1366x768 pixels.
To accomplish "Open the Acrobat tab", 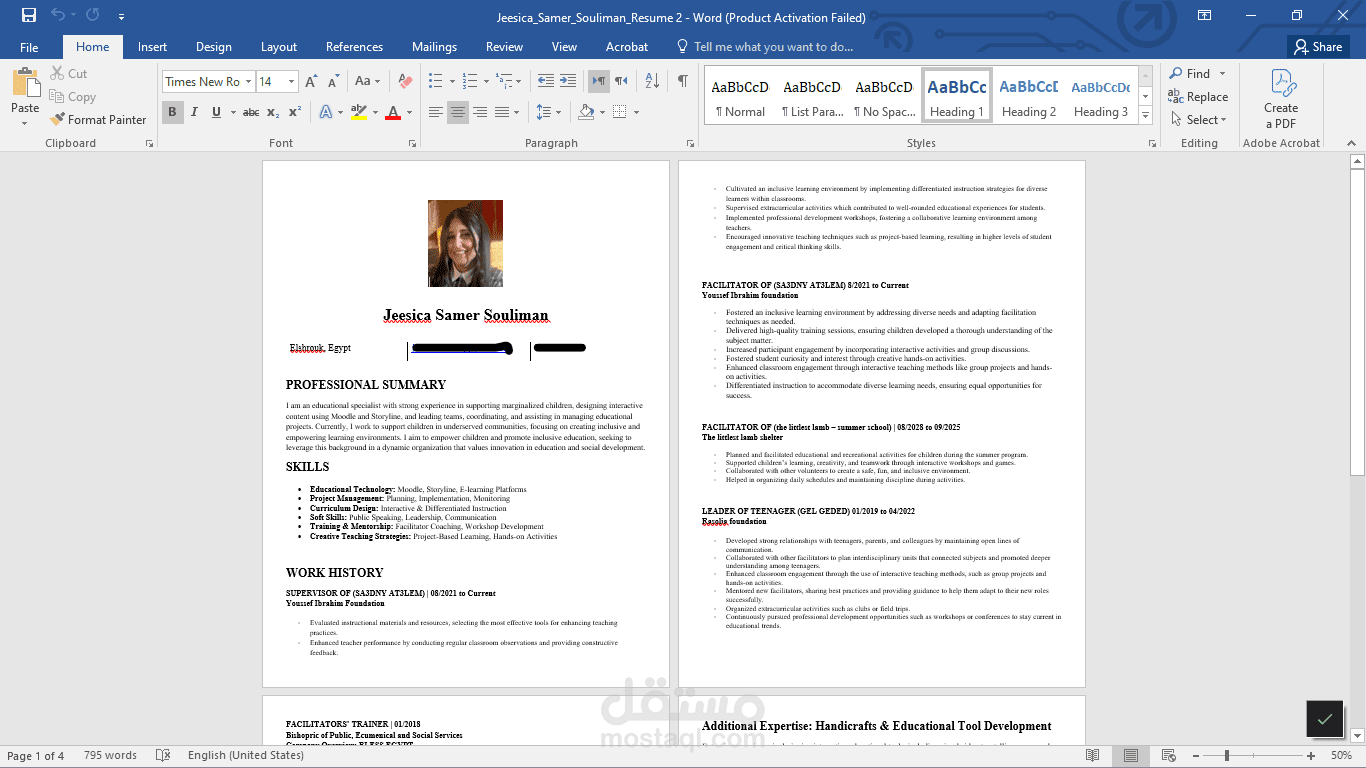I will 627,47.
